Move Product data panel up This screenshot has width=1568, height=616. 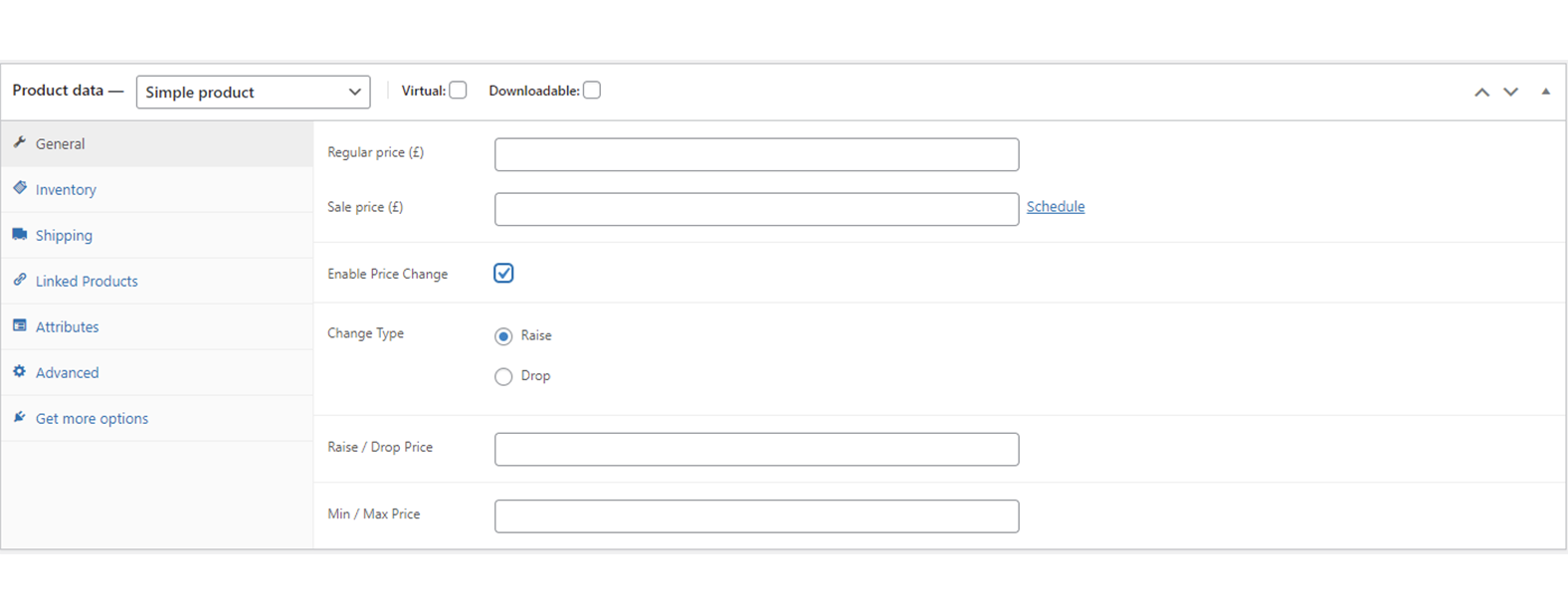1481,92
